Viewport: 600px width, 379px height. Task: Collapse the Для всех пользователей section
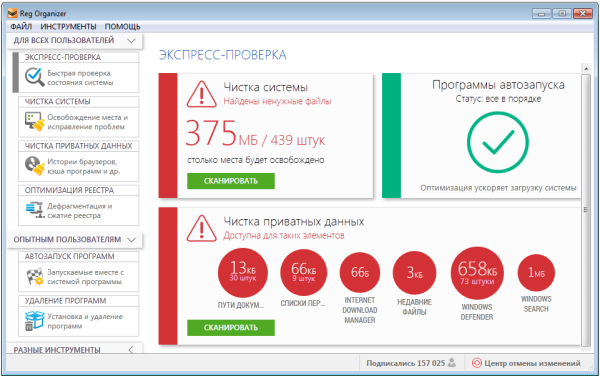[131, 41]
